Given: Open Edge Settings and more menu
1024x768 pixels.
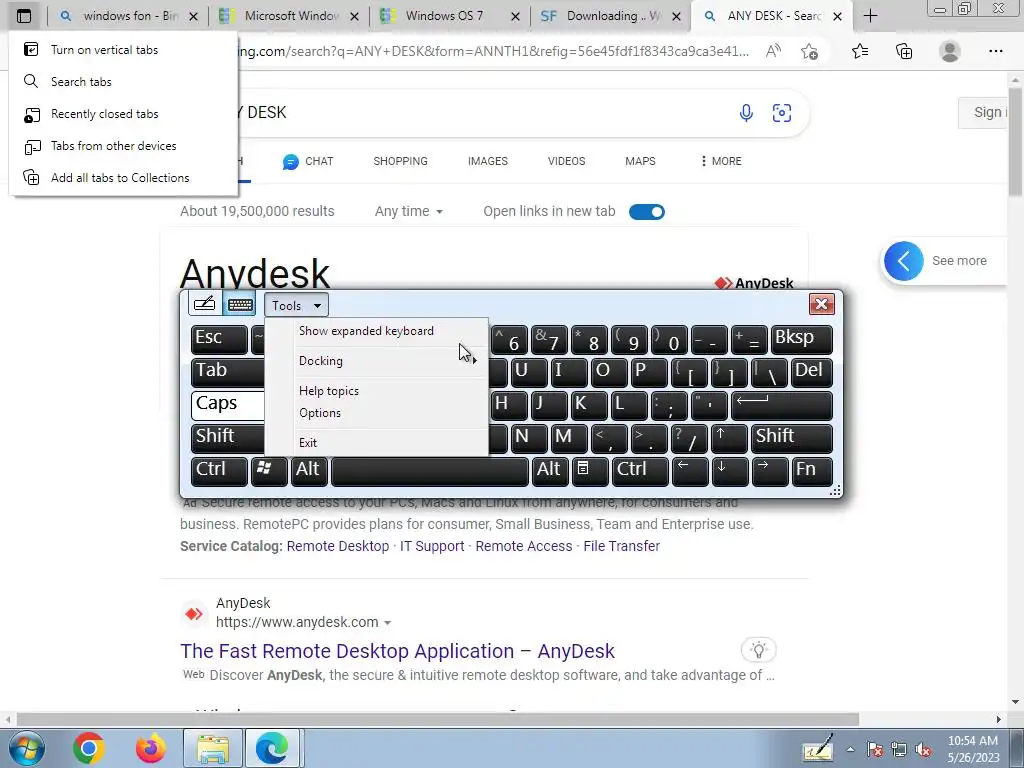Looking at the screenshot, I should click(995, 51).
